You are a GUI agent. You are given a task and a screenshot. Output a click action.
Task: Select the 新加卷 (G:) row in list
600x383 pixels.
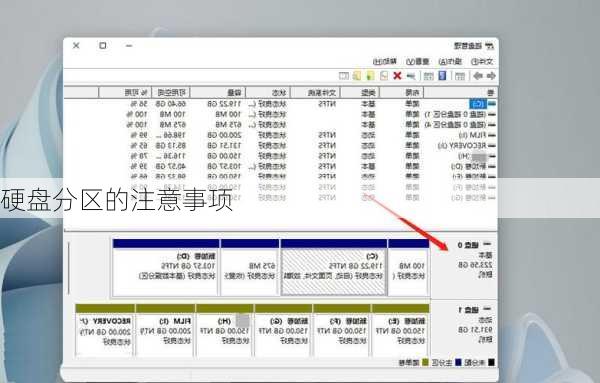click(x=280, y=197)
